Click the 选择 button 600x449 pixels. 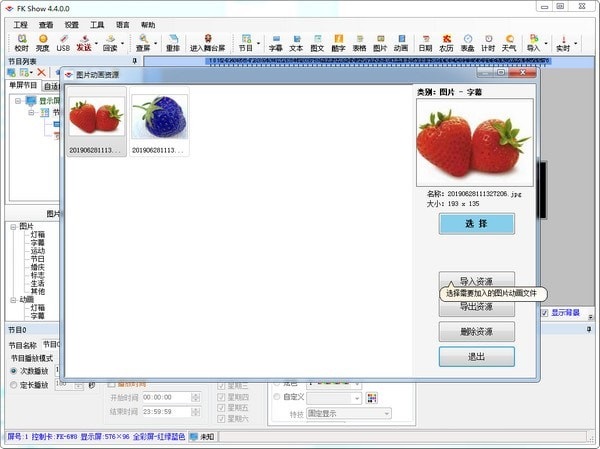tap(476, 224)
